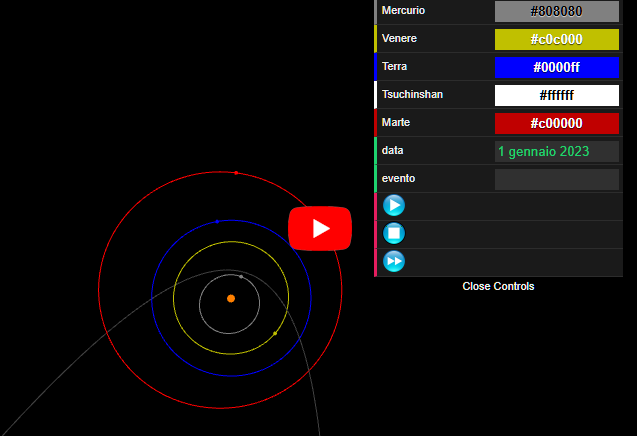The image size is (637, 436).
Task: Click the empty evento input field
Action: coord(557,179)
